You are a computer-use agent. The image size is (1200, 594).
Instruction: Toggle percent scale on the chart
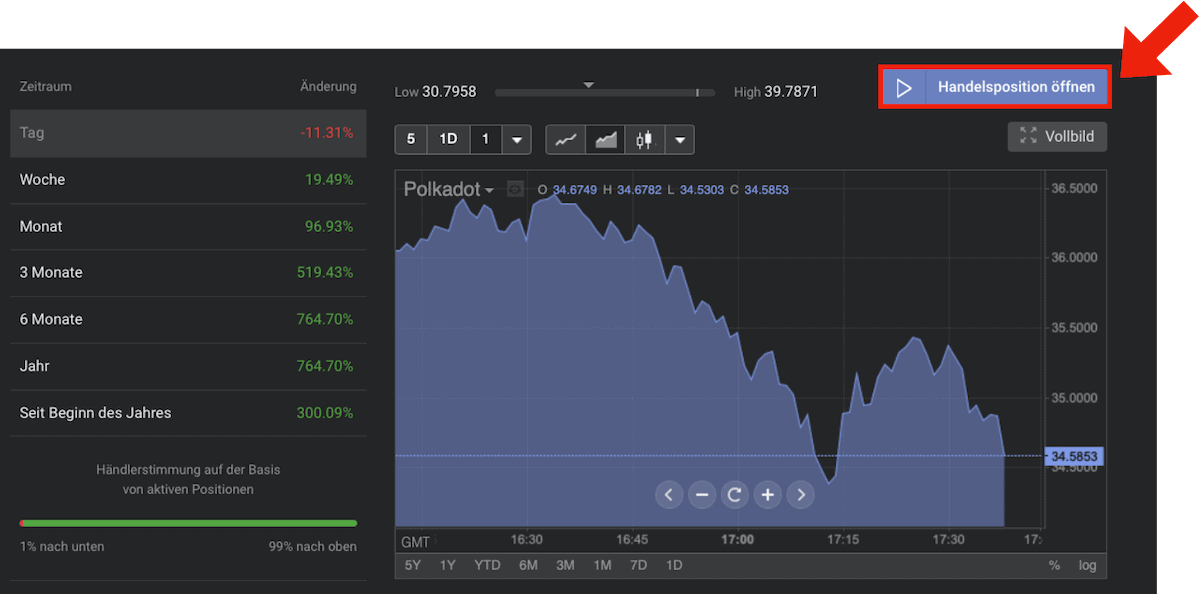(x=1054, y=565)
